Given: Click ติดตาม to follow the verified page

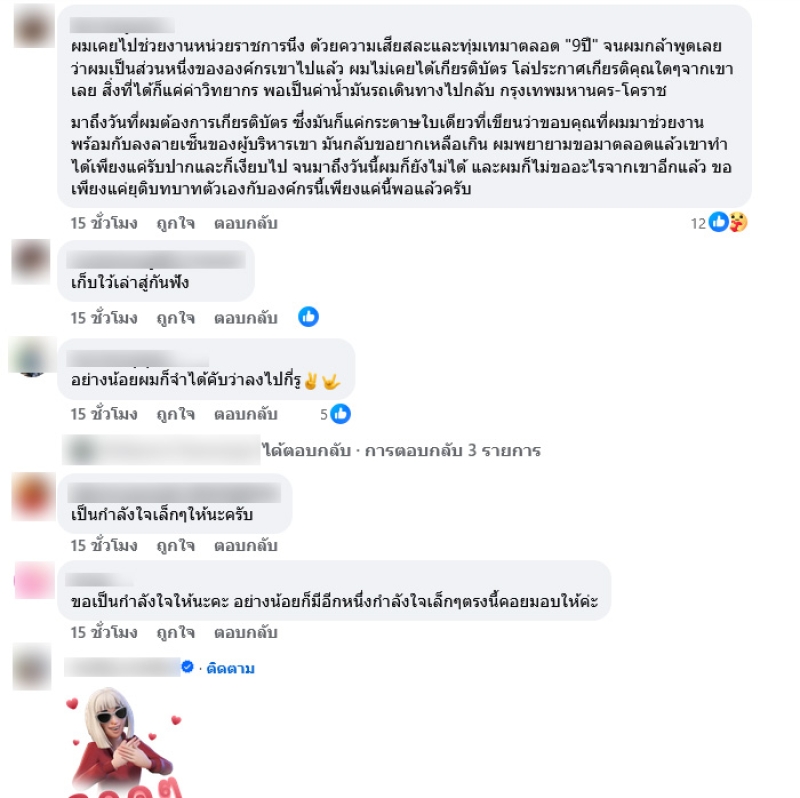Looking at the screenshot, I should [230, 668].
